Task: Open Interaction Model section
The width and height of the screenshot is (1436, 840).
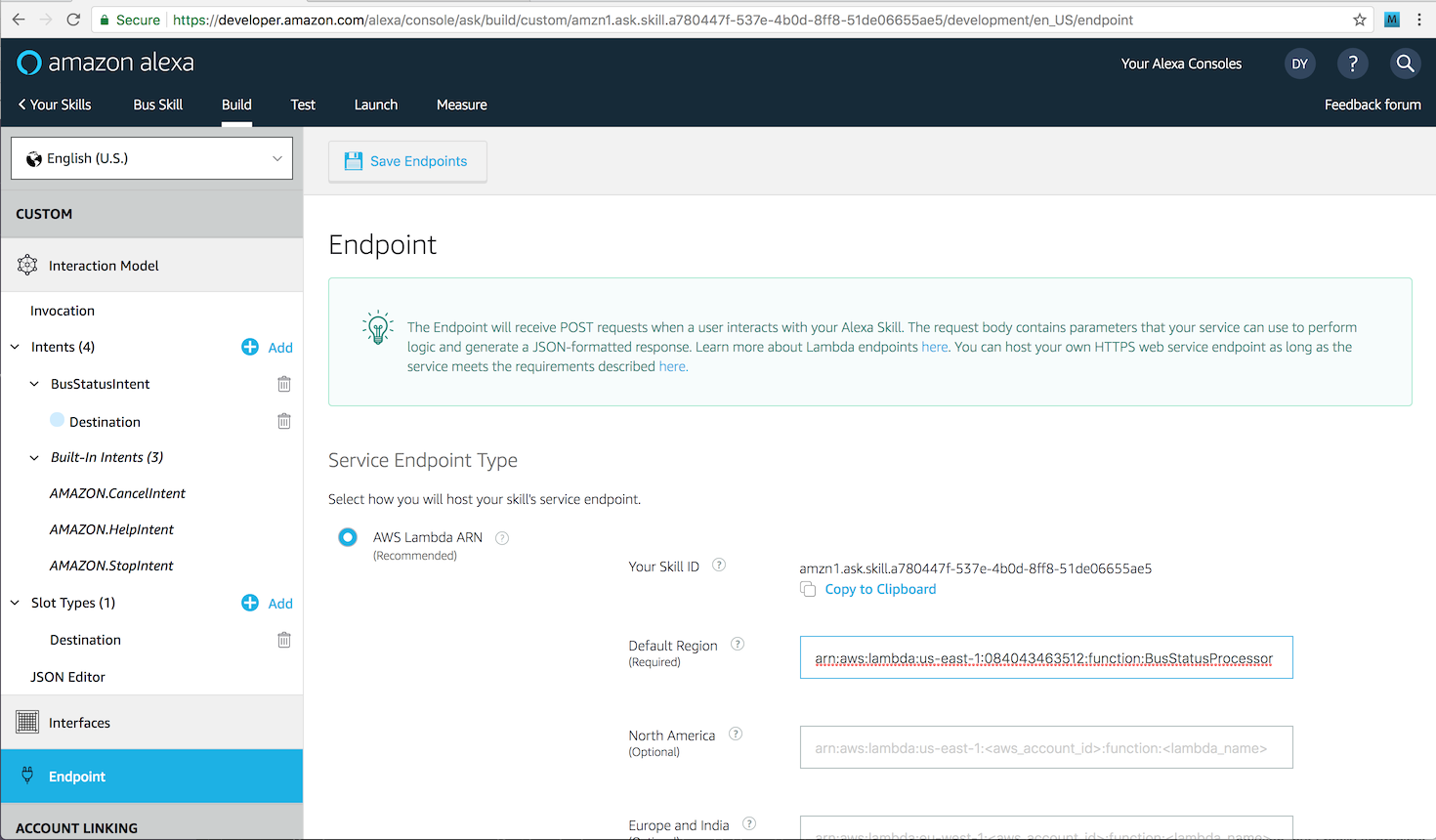Action: pos(151,265)
